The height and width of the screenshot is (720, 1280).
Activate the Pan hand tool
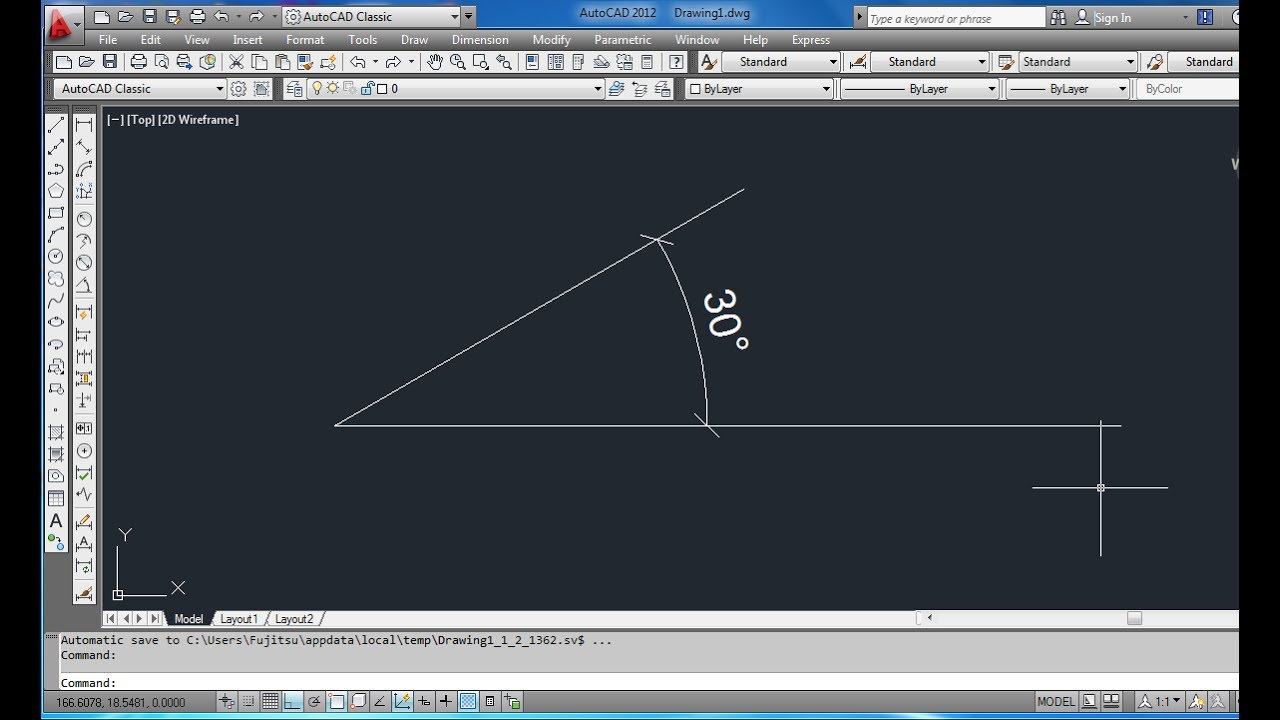pyautogui.click(x=435, y=62)
